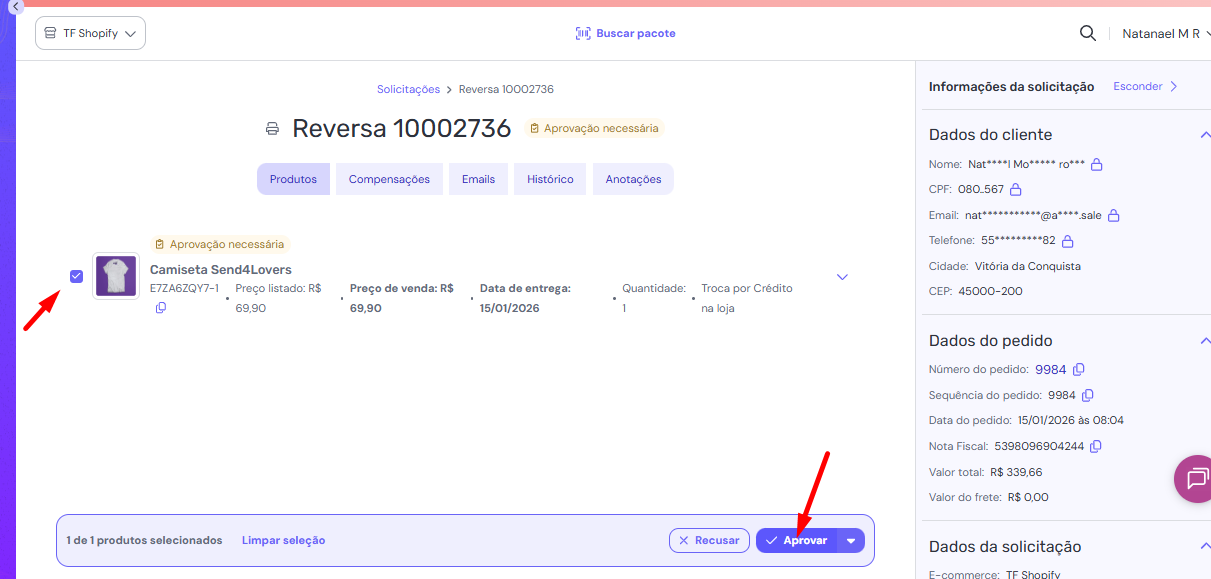The image size is (1211, 579).
Task: Open the TF Shopify store dropdown
Action: pyautogui.click(x=90, y=33)
